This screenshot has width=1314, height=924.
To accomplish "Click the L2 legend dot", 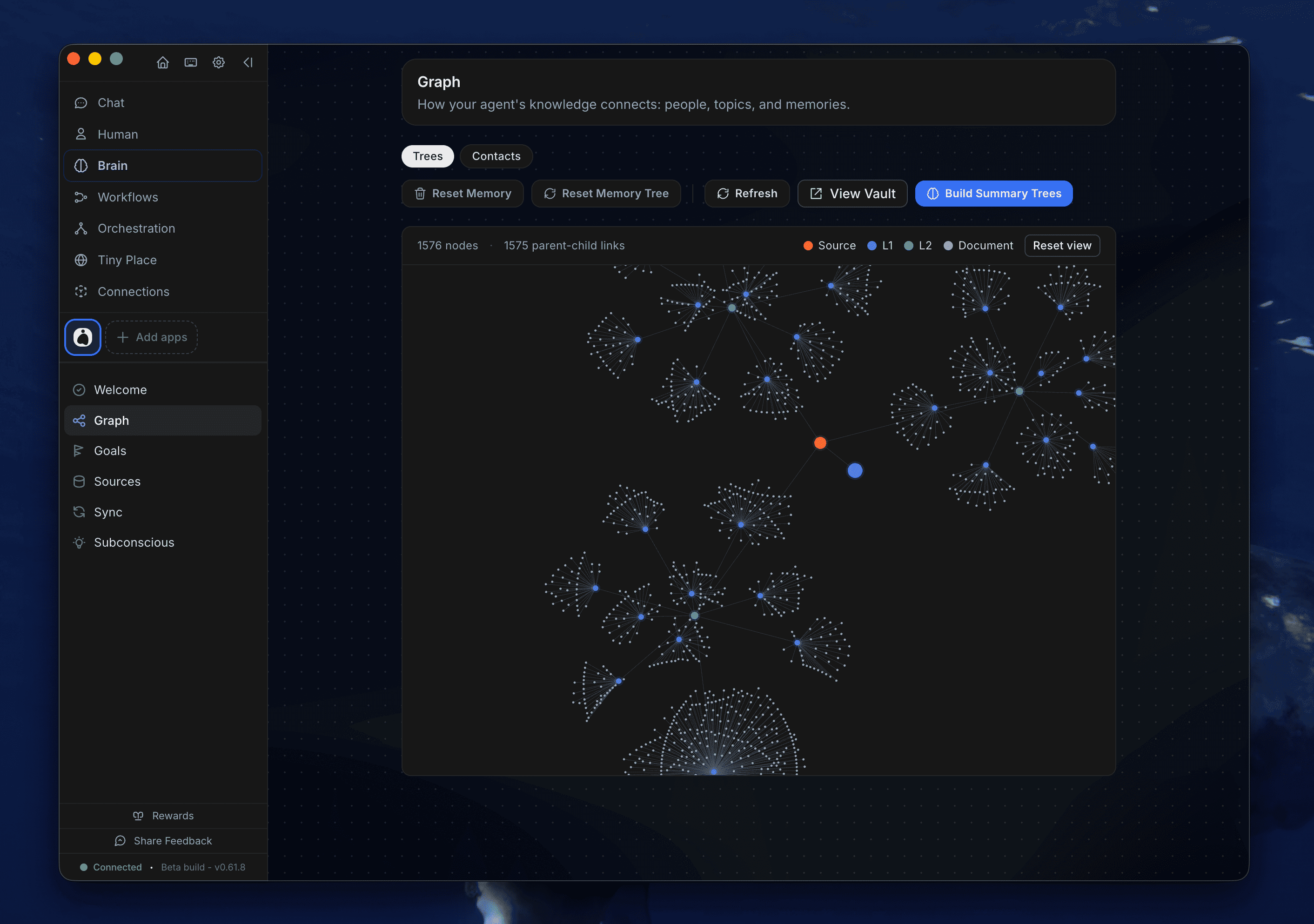I will point(909,246).
